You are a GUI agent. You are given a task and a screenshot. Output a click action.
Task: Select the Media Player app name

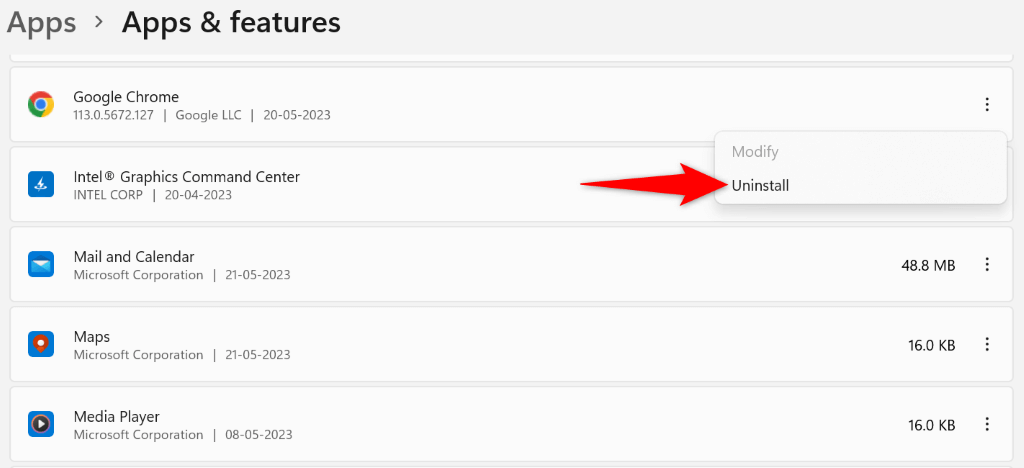[x=116, y=417]
